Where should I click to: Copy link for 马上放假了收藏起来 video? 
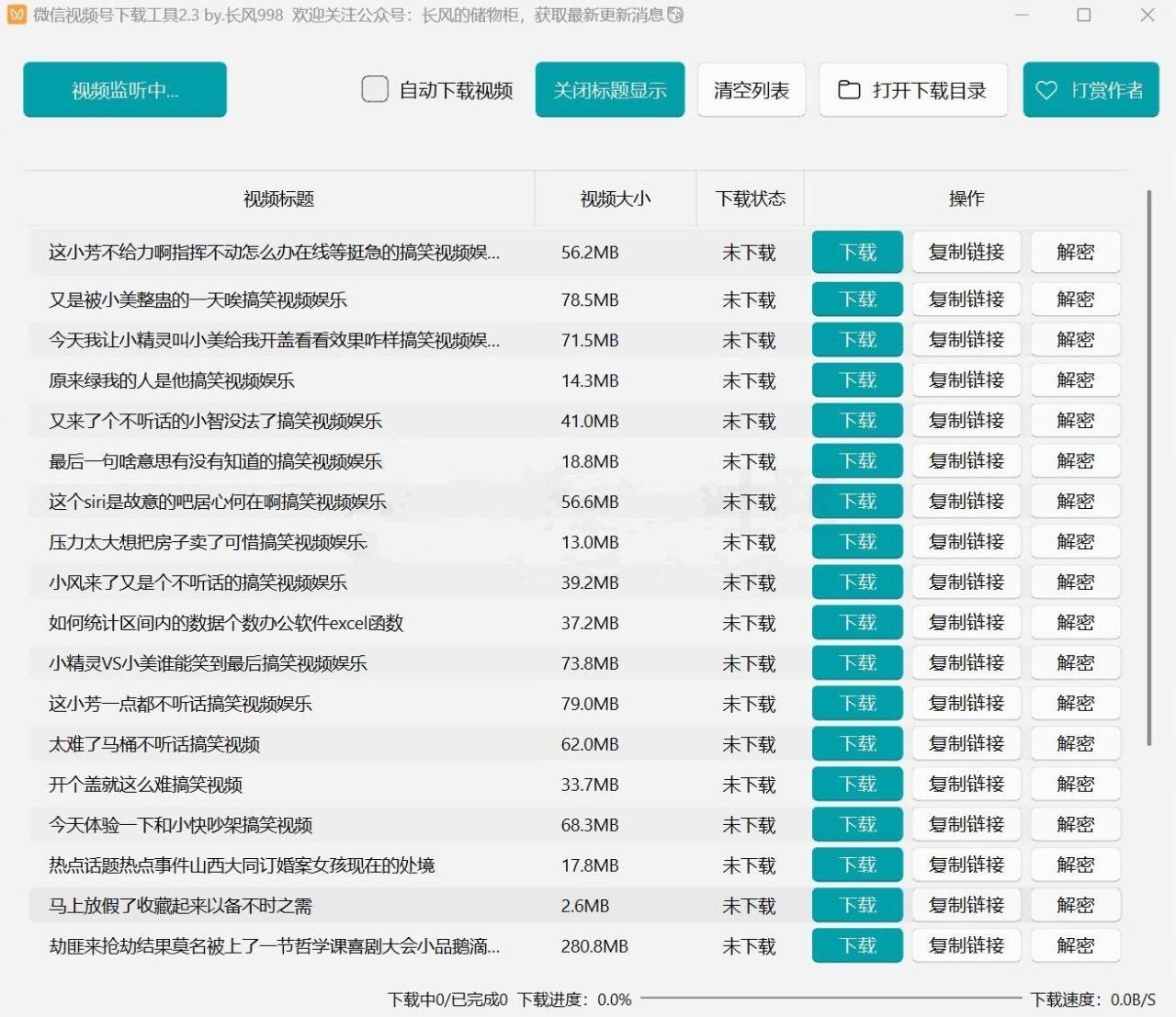pos(967,906)
